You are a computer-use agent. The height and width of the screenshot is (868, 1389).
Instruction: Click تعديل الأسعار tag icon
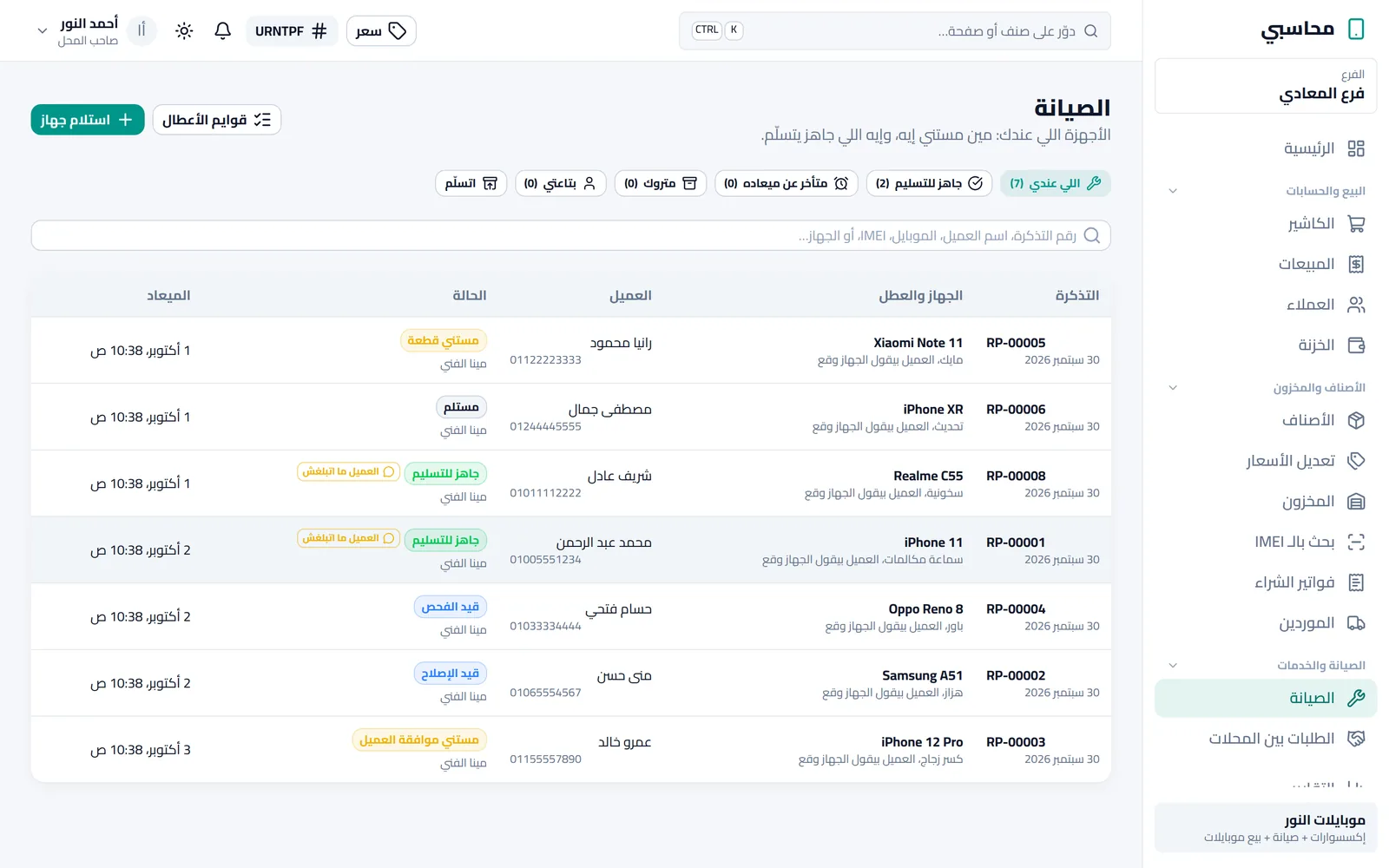coord(1356,461)
